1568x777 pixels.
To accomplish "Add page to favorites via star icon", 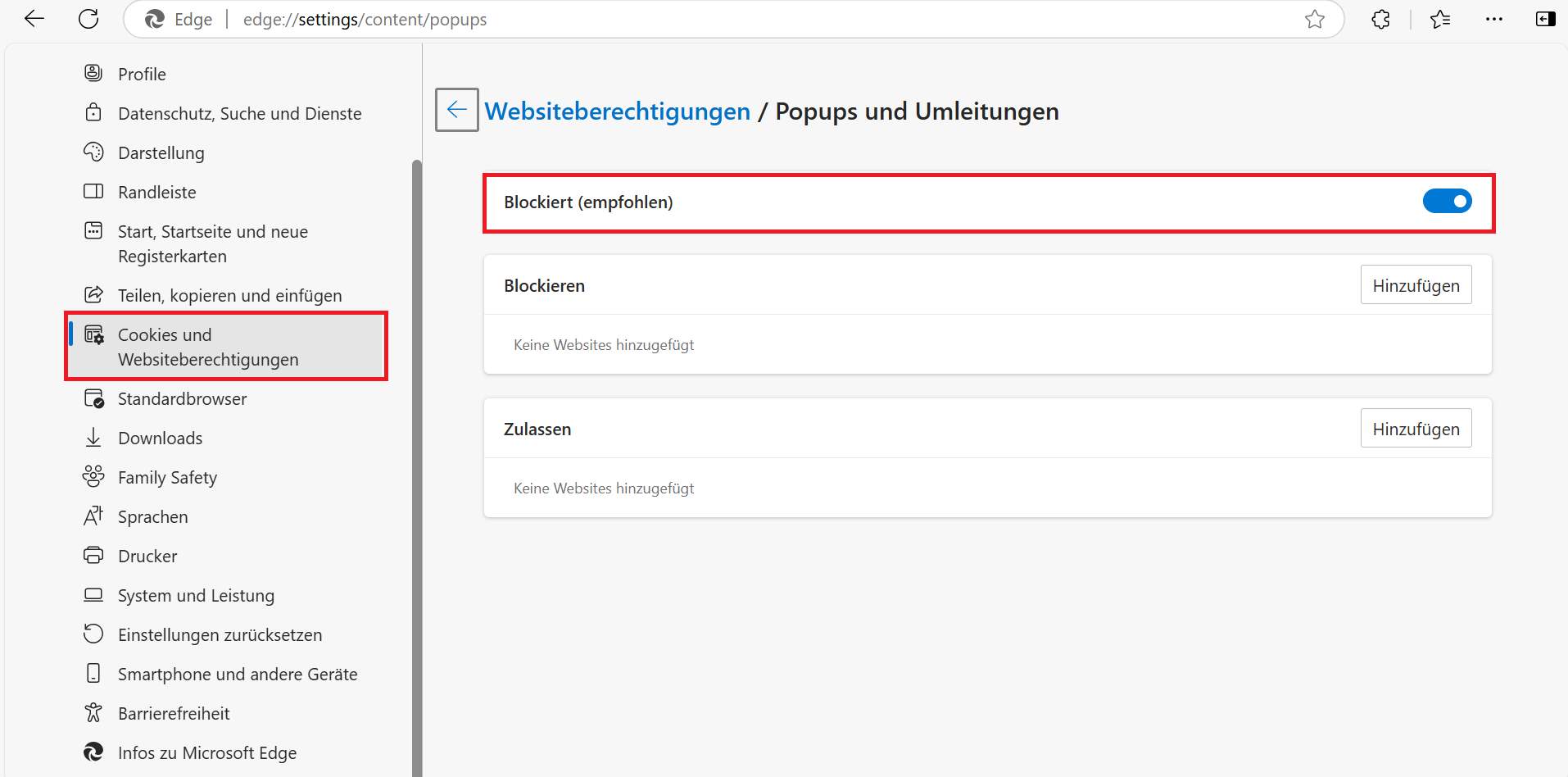I will point(1315,19).
